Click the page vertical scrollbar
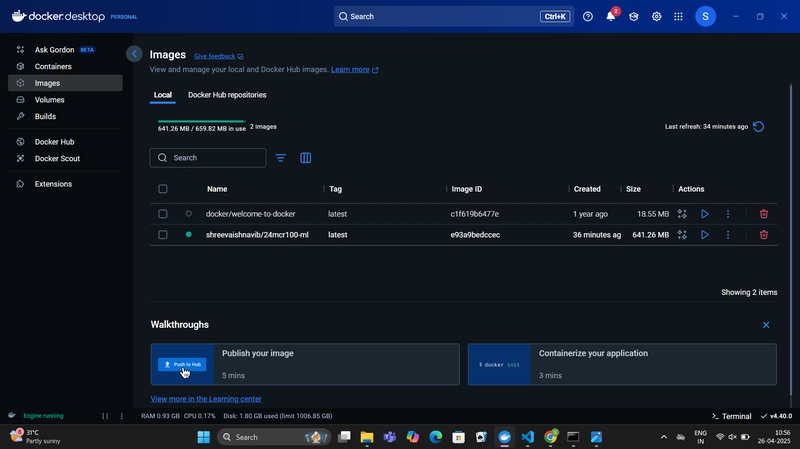Image resolution: width=800 pixels, height=449 pixels. (791, 240)
